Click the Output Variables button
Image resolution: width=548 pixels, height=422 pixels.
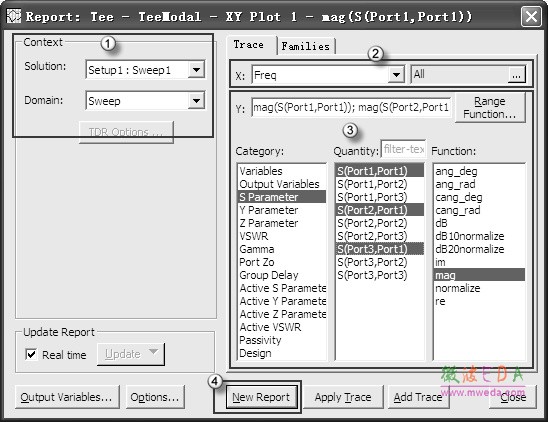click(x=66, y=397)
